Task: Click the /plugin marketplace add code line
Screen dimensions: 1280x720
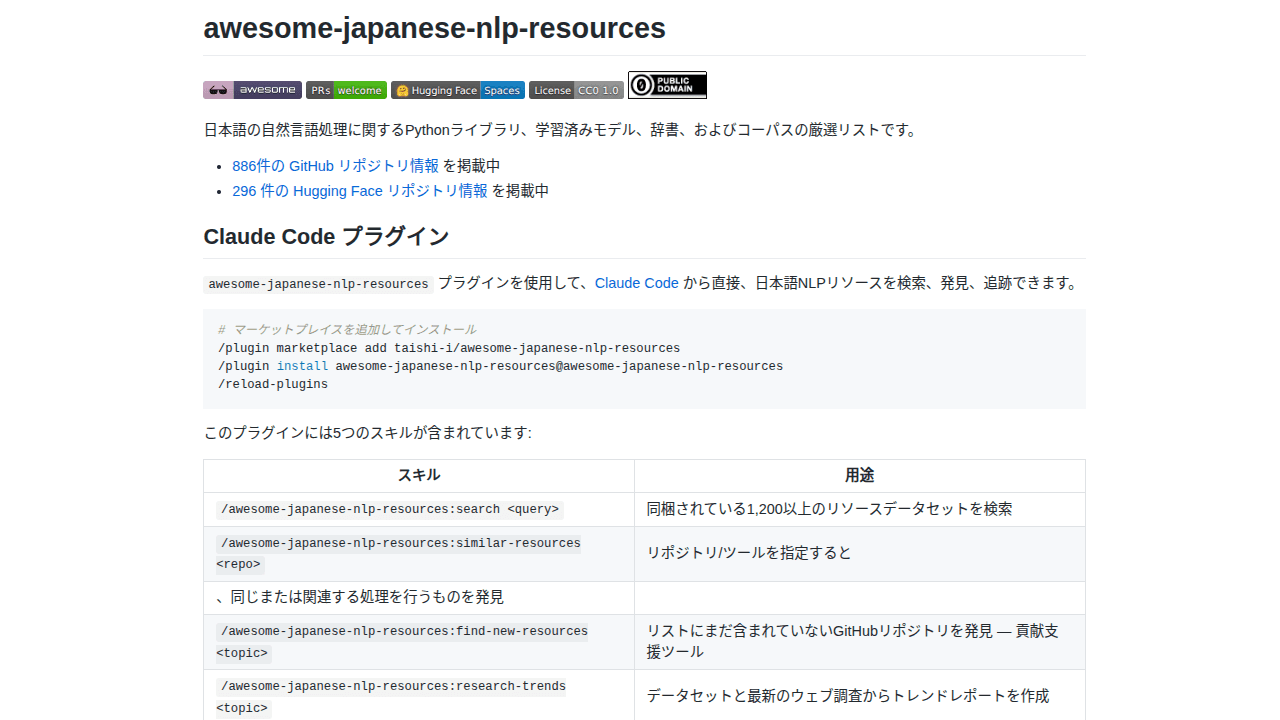Action: pyautogui.click(x=449, y=348)
